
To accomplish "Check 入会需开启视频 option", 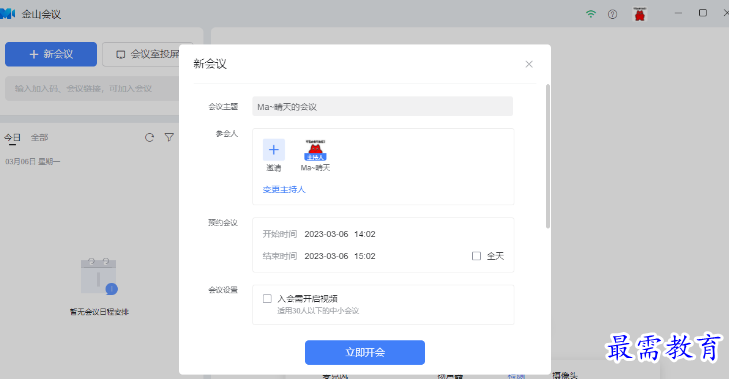I will coord(267,299).
